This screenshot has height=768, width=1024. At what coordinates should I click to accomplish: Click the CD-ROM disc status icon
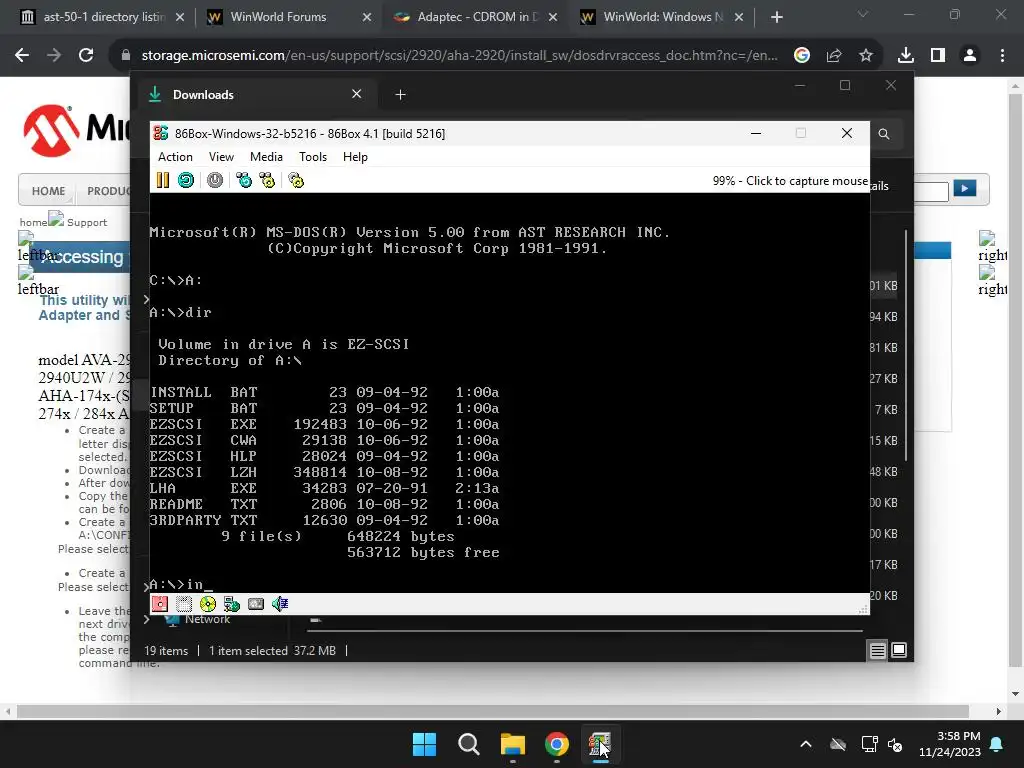pos(208,604)
